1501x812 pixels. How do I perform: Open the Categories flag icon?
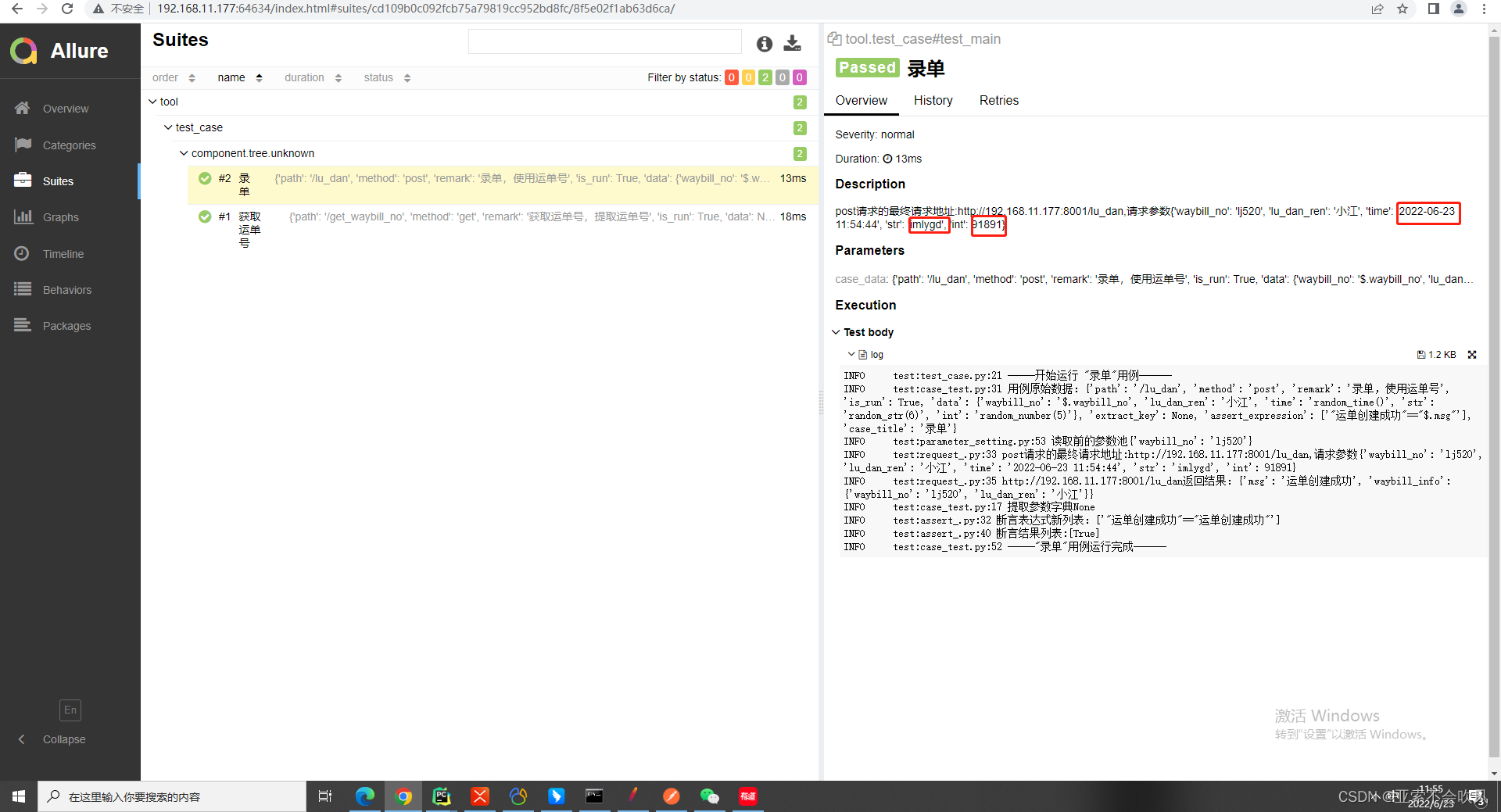(23, 145)
